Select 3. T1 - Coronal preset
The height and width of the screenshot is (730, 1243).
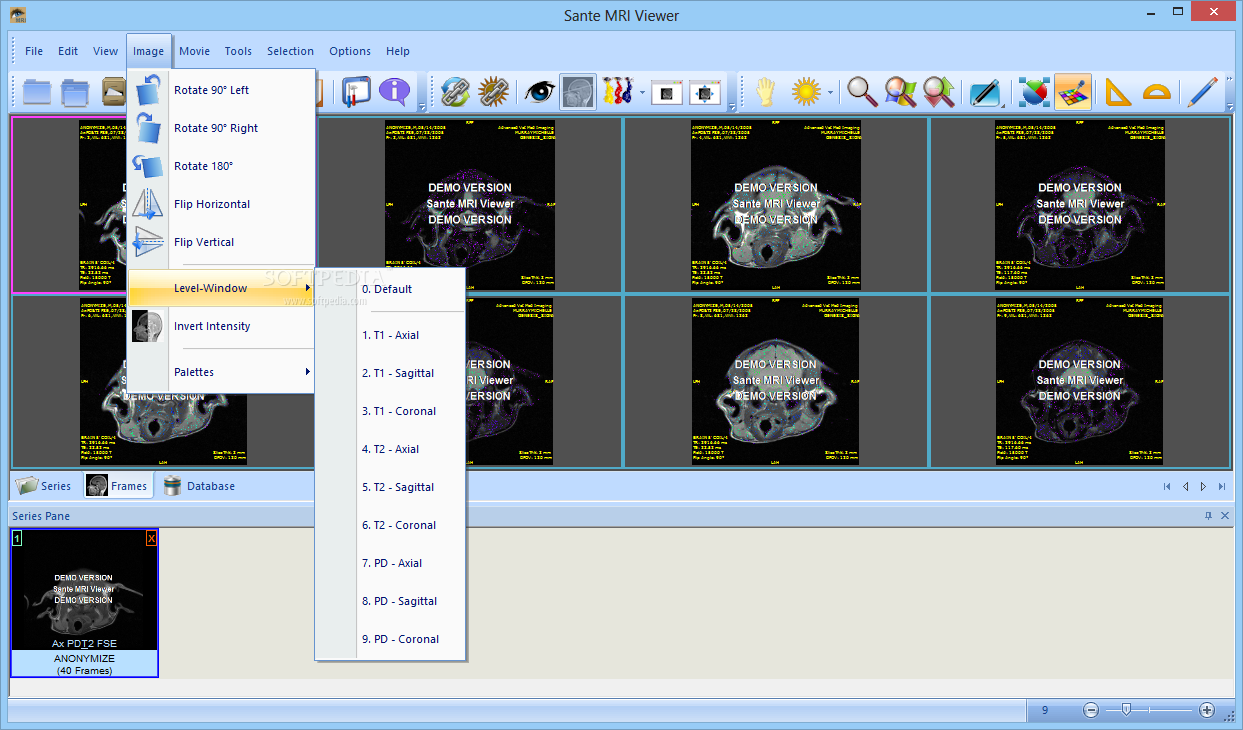click(x=391, y=411)
